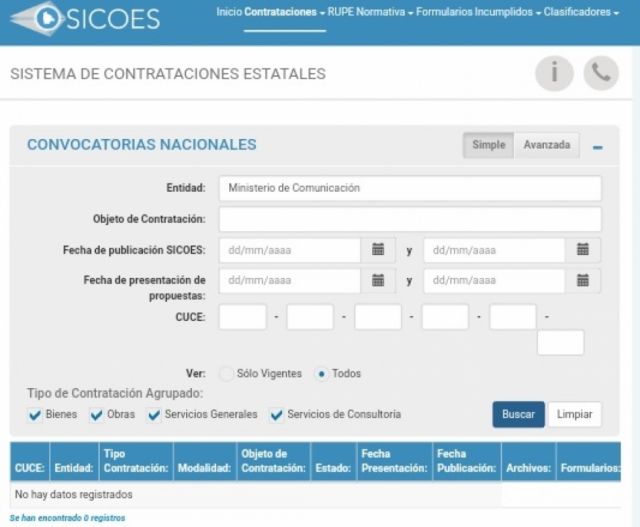This screenshot has height=527, width=640.
Task: Click the first CUCE code box
Action: 242,317
